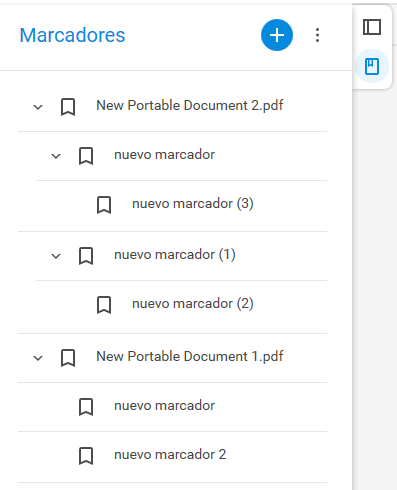The width and height of the screenshot is (397, 490).
Task: Collapse New Portable Document 1.pdf tree node
Action: pos(38,358)
